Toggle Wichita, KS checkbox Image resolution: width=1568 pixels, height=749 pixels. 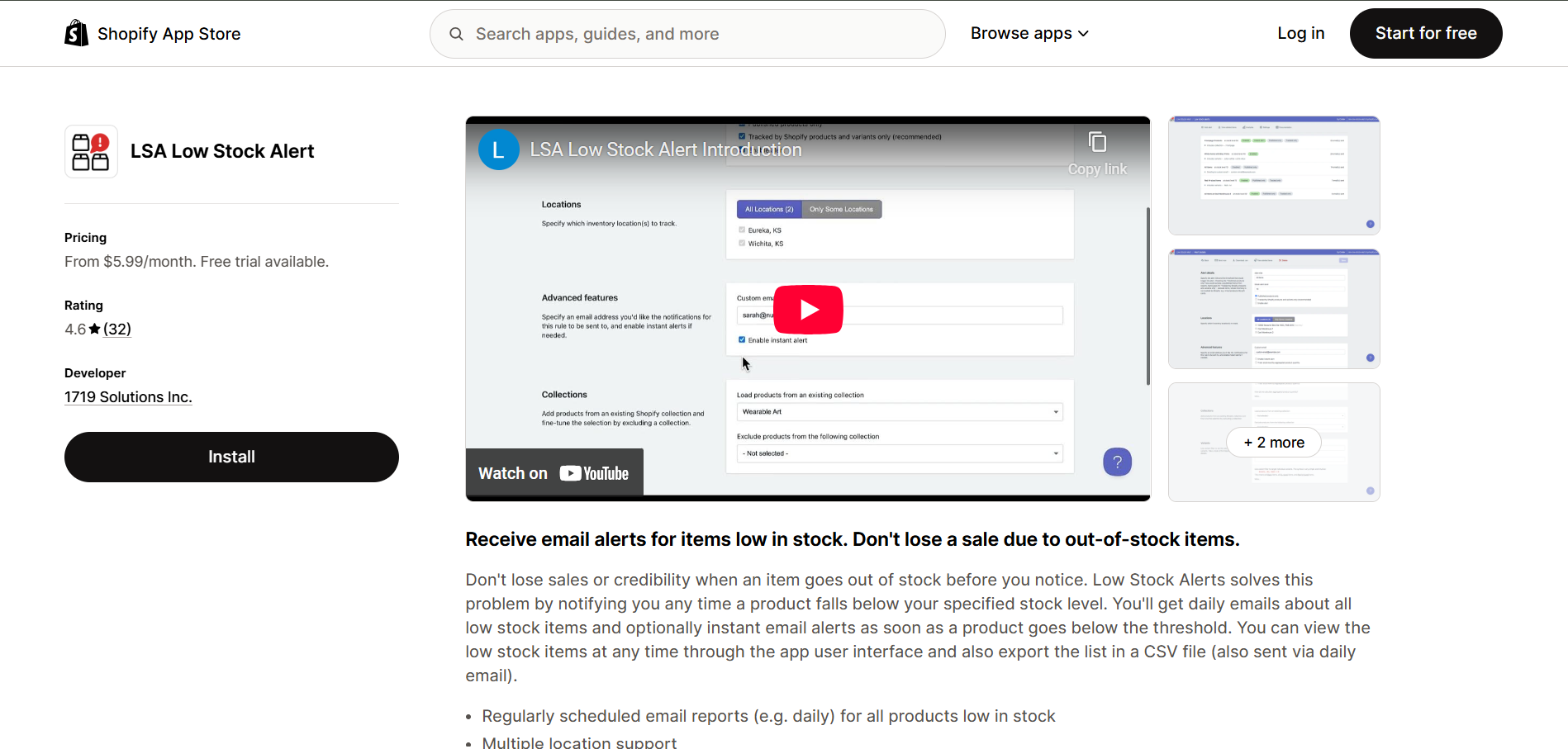point(742,243)
